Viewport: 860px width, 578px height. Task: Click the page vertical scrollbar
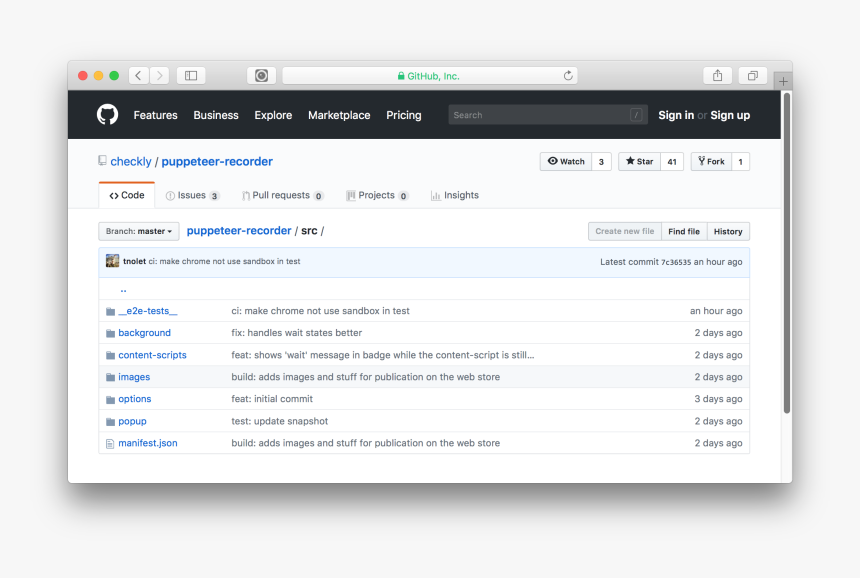coord(787,250)
